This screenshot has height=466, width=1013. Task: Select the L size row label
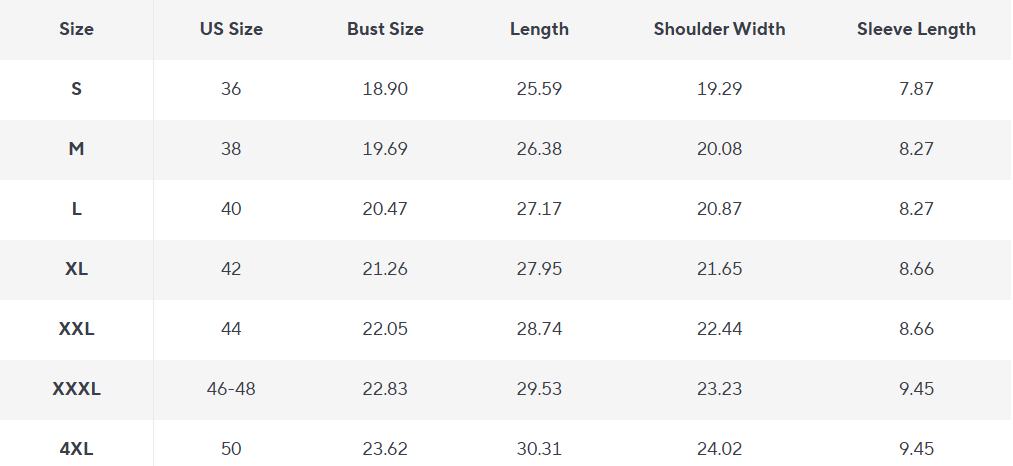pyautogui.click(x=76, y=209)
